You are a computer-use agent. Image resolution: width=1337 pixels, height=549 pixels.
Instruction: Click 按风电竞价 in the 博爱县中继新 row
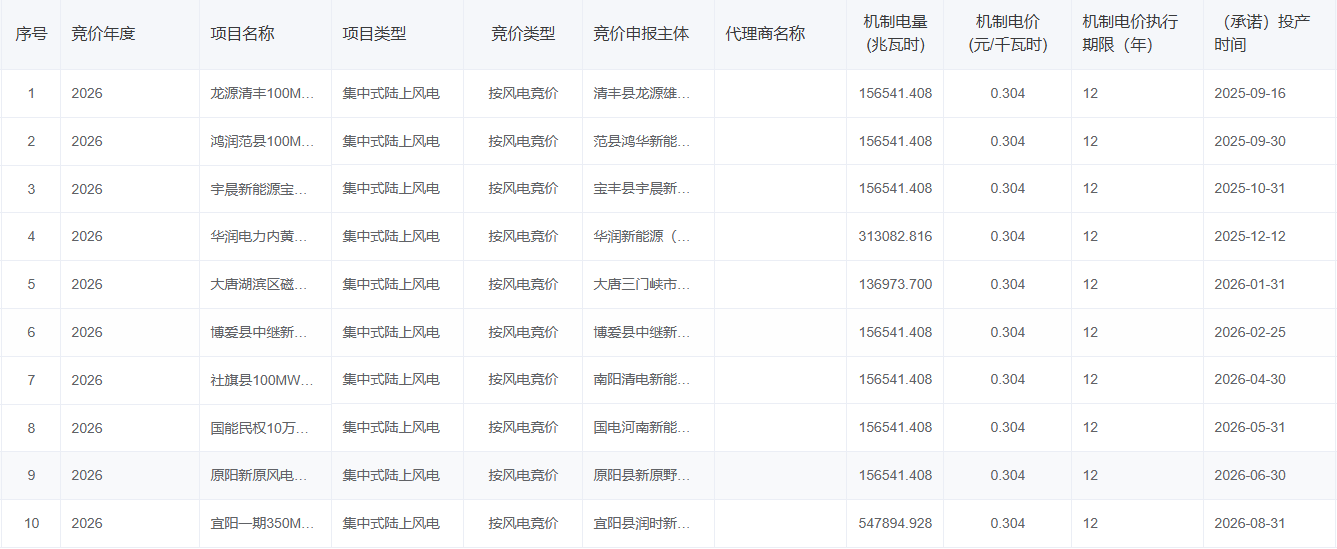pyautogui.click(x=523, y=333)
